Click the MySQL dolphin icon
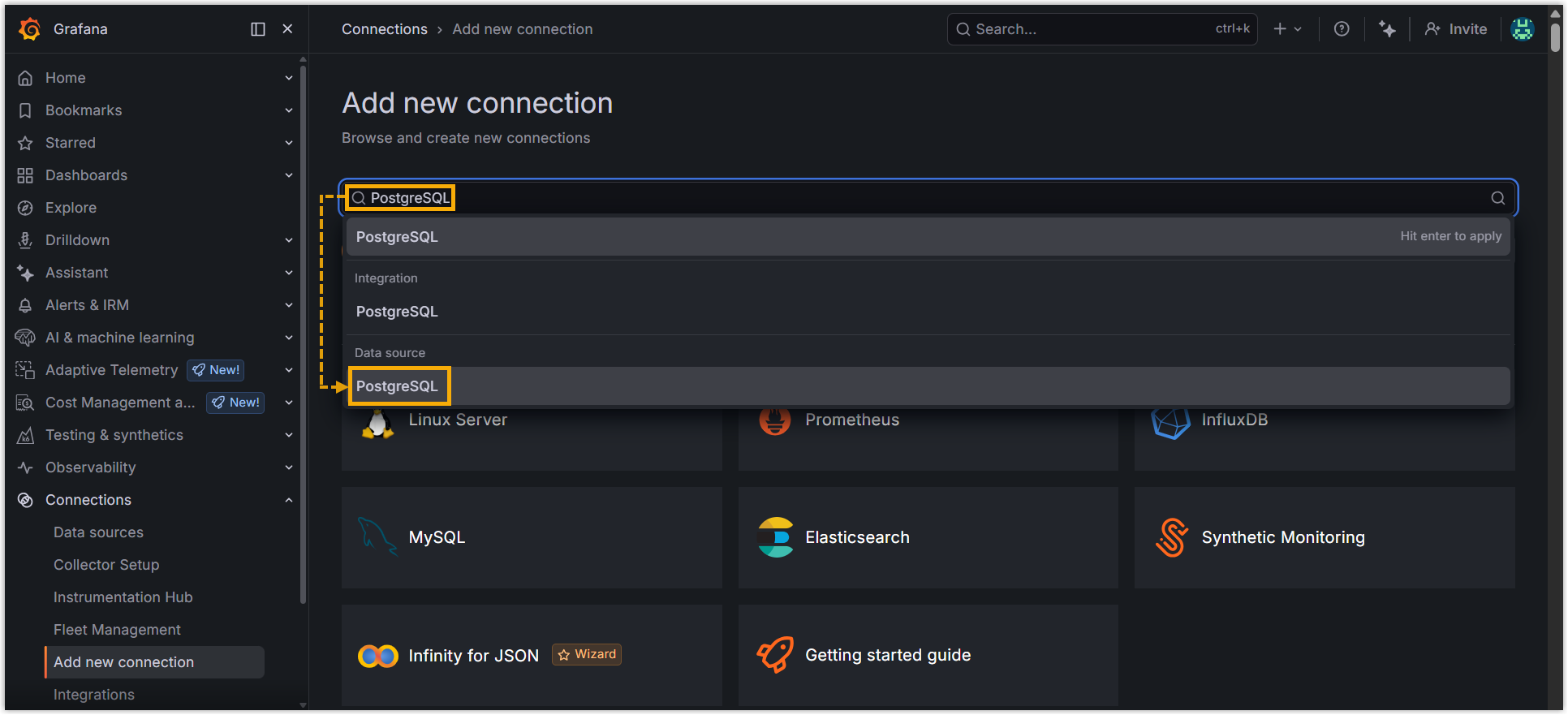The width and height of the screenshot is (1568, 715). click(x=377, y=537)
